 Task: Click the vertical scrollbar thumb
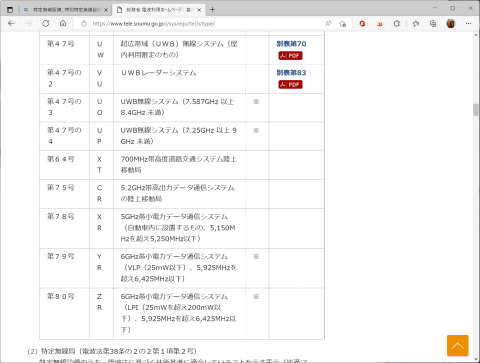pyautogui.click(x=476, y=110)
